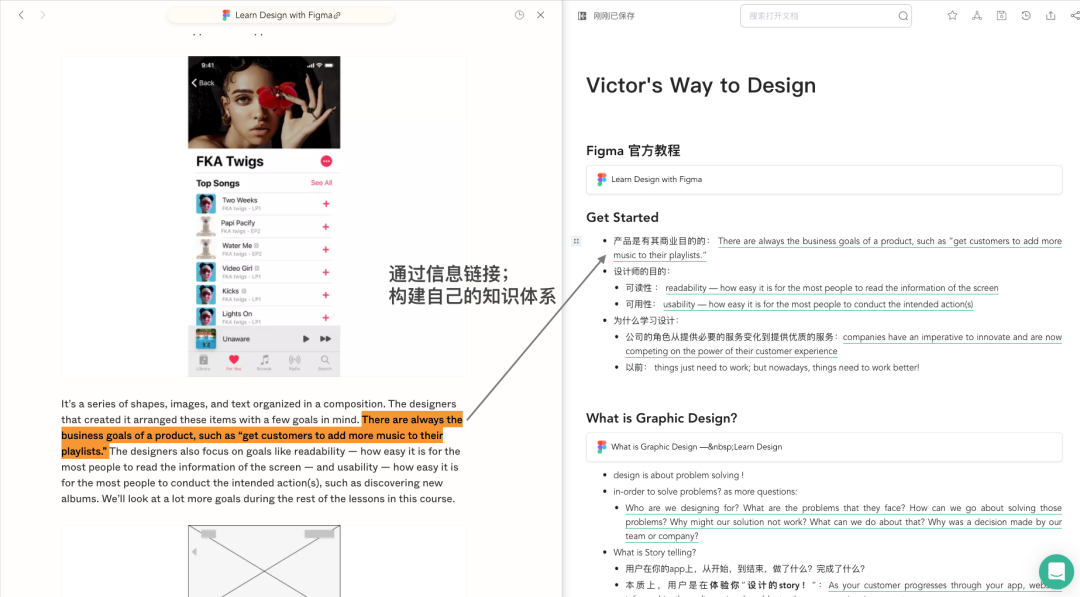Viewport: 1080px width, 597px height.
Task: Select the Get Started heading
Action: pos(622,218)
